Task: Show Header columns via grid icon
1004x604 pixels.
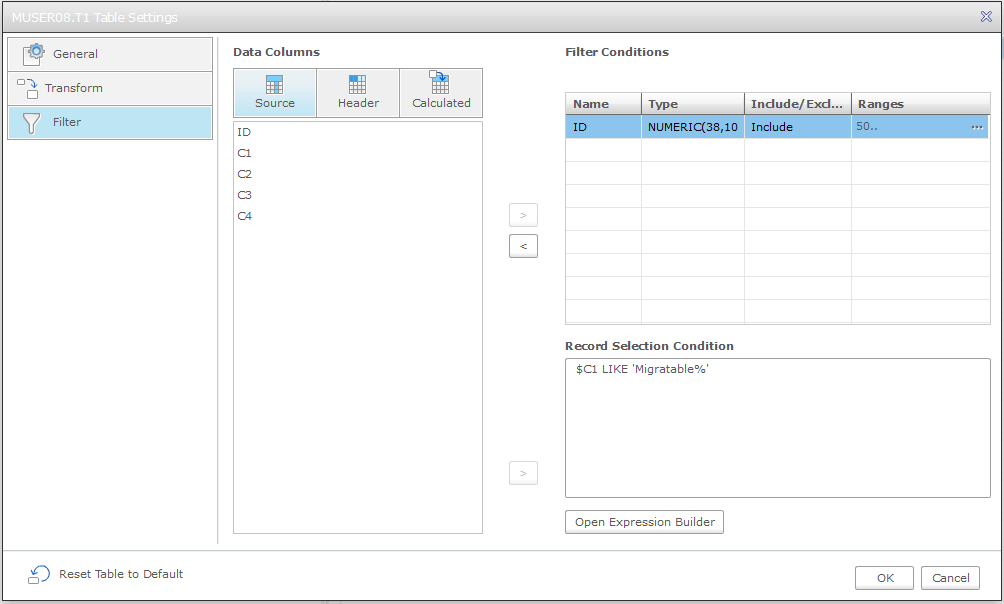Action: pyautogui.click(x=358, y=85)
